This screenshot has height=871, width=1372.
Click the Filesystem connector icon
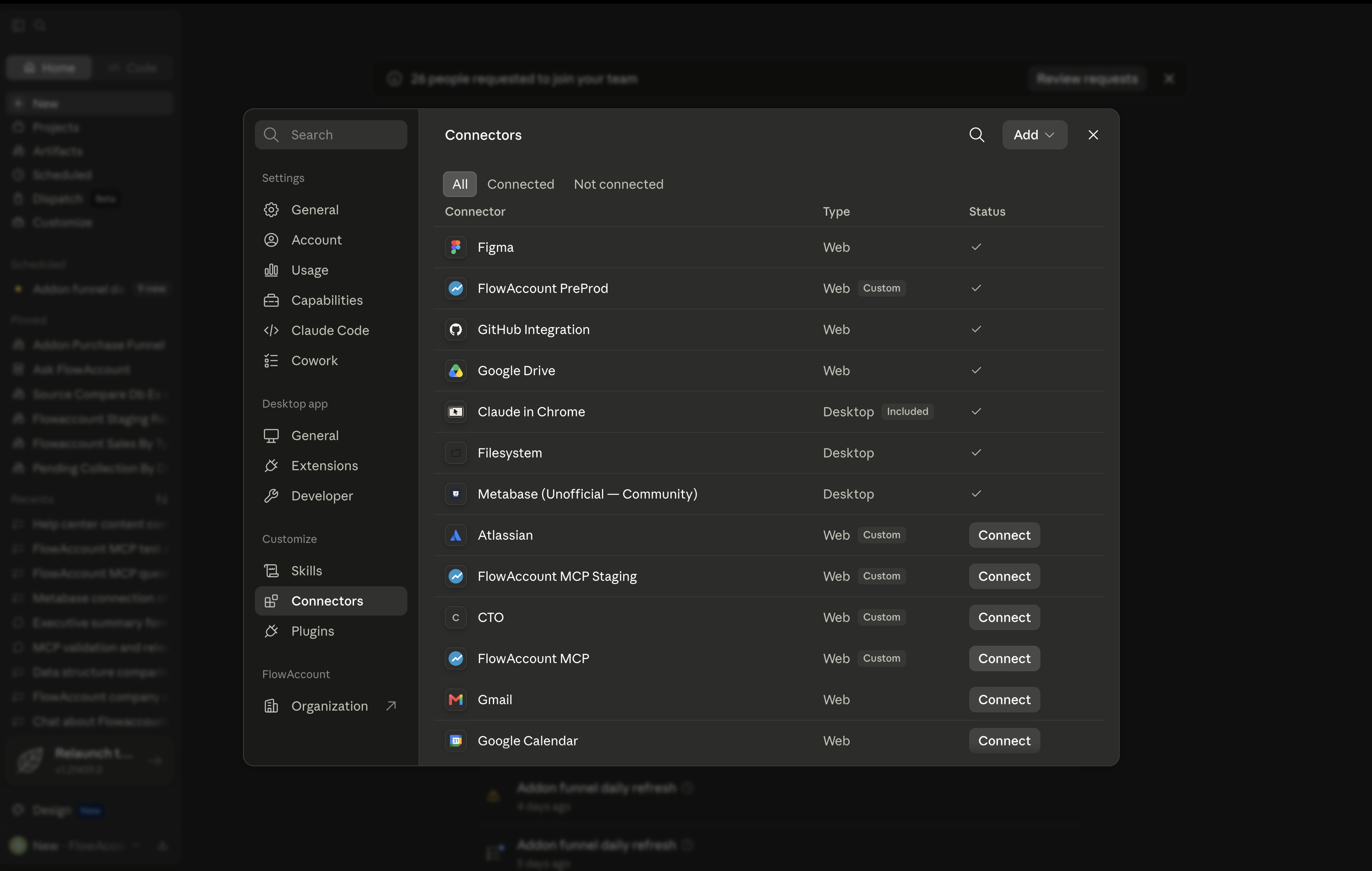pyautogui.click(x=455, y=452)
